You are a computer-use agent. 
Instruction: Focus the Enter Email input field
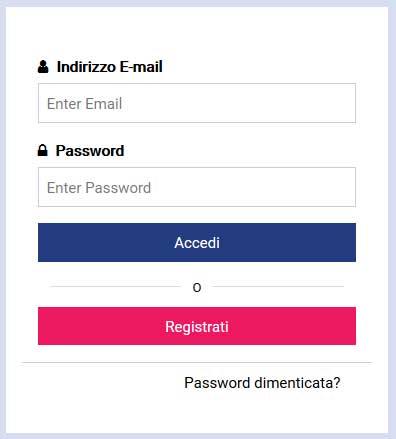click(197, 103)
